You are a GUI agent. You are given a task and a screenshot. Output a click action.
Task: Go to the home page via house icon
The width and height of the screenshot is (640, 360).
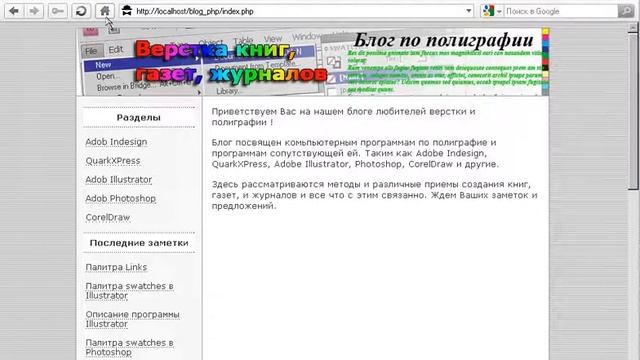click(105, 11)
